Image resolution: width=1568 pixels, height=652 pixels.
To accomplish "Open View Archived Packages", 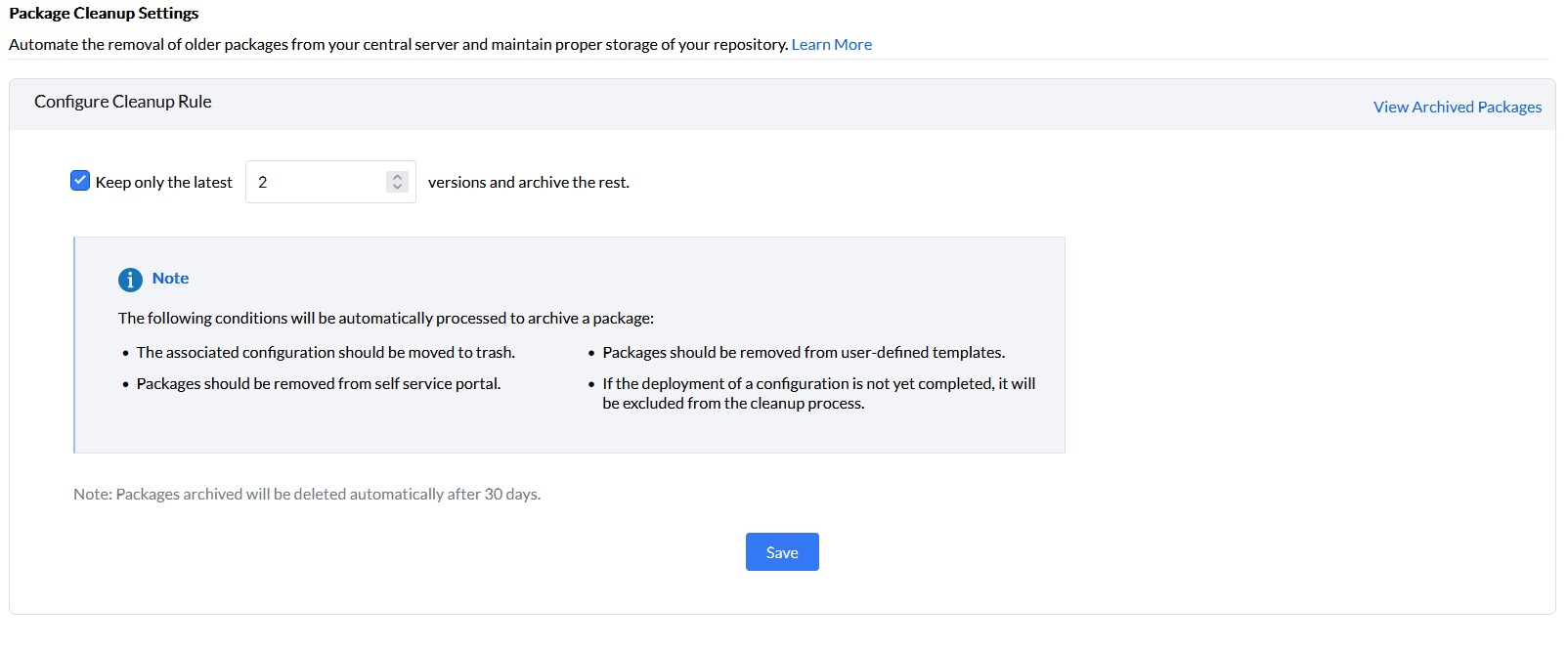I will (x=1457, y=108).
